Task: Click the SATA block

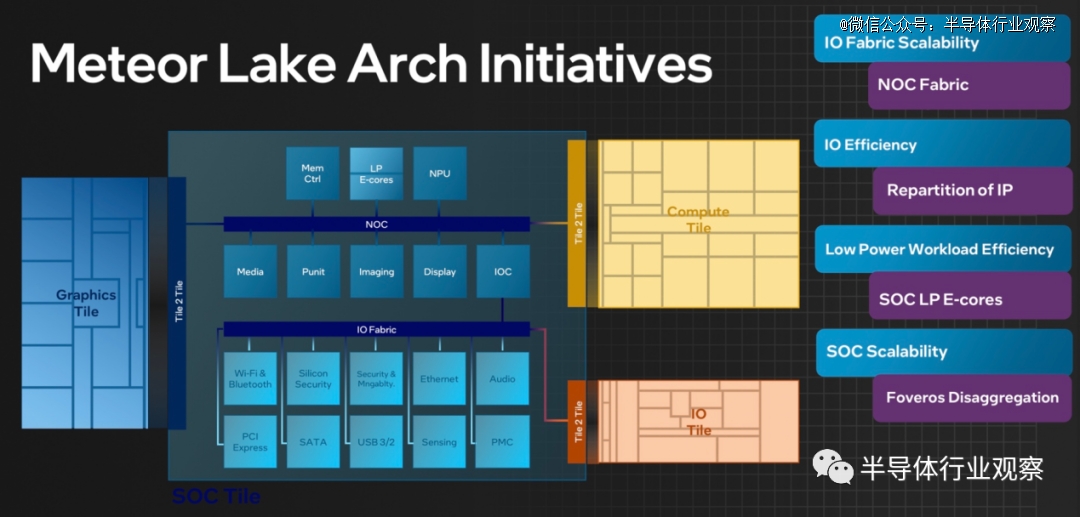Action: click(313, 442)
